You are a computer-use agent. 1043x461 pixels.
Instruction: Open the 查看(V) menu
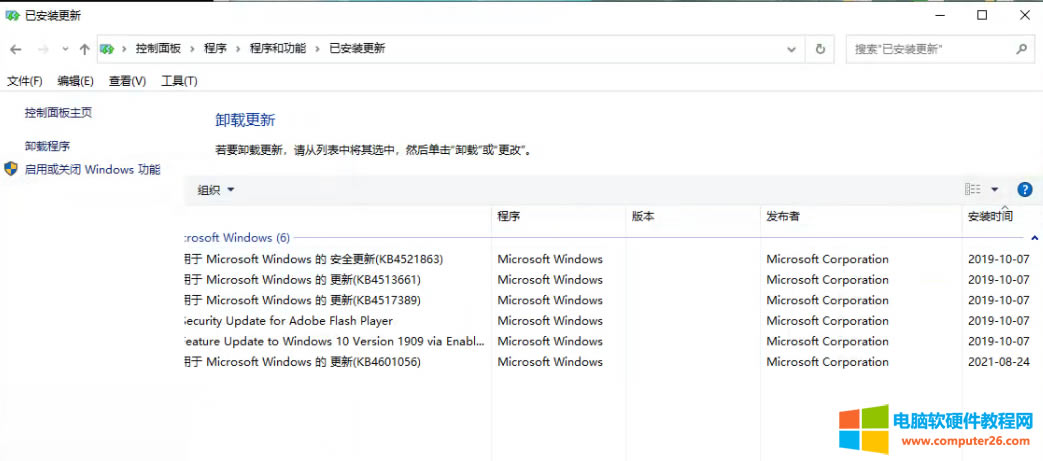(127, 81)
